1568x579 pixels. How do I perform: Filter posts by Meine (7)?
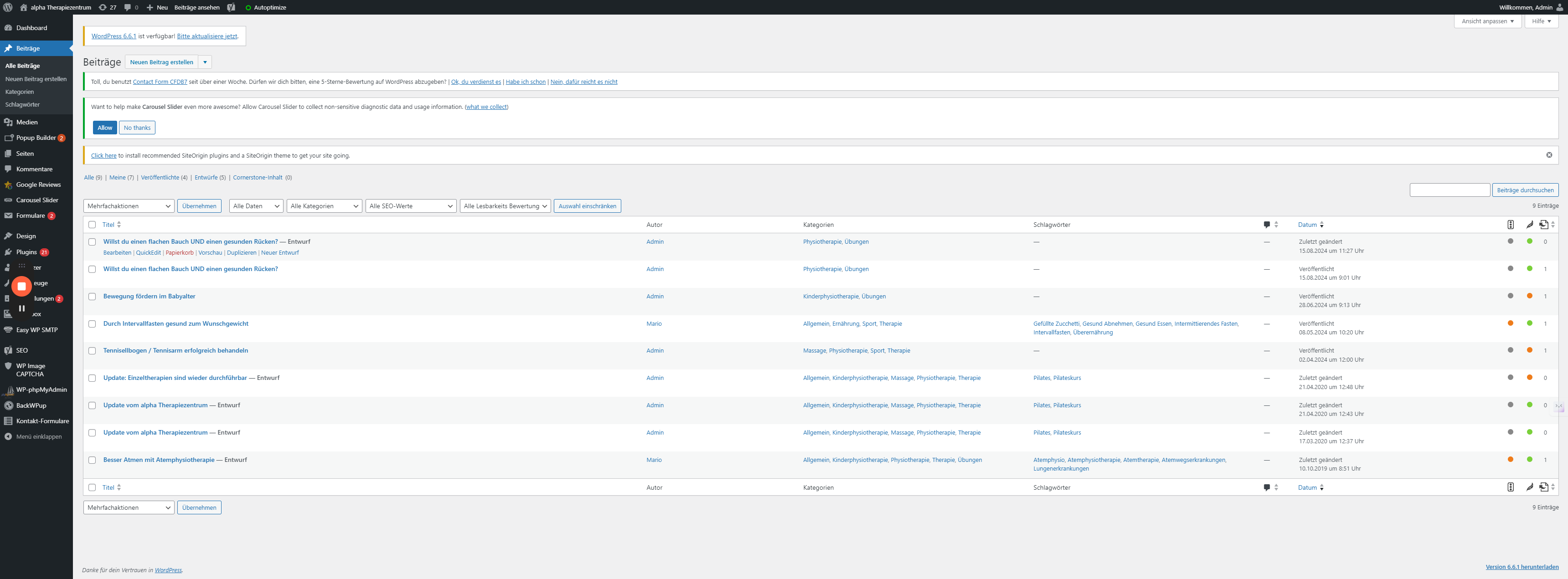point(121,178)
